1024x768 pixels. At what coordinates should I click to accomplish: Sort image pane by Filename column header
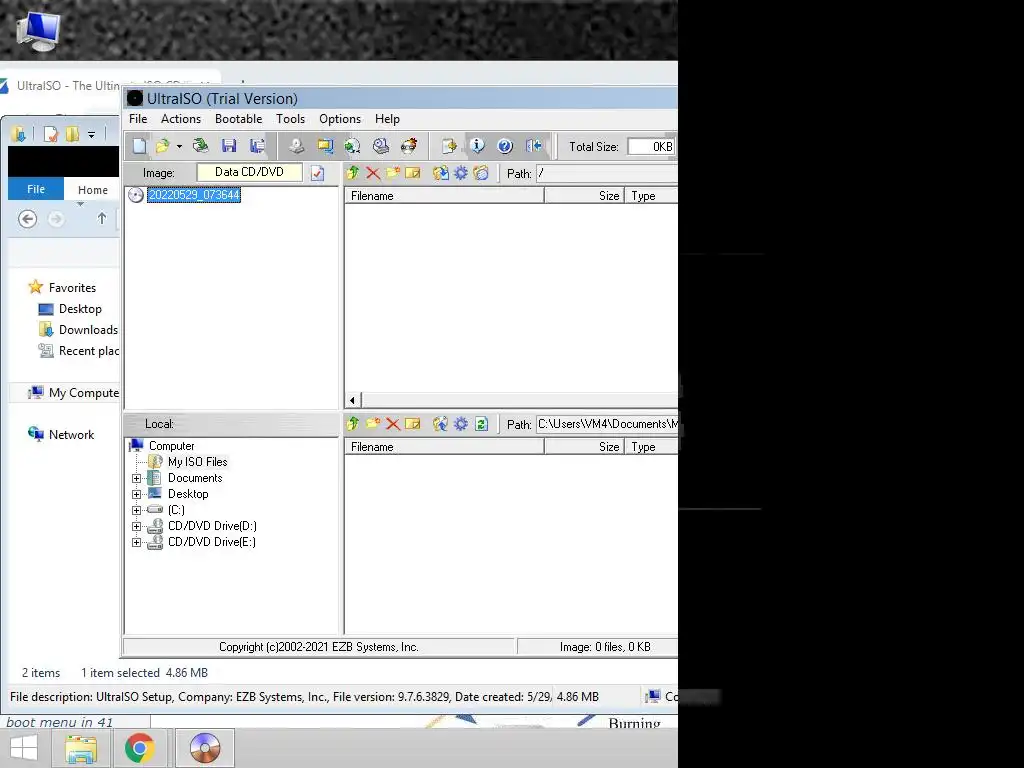click(x=444, y=195)
